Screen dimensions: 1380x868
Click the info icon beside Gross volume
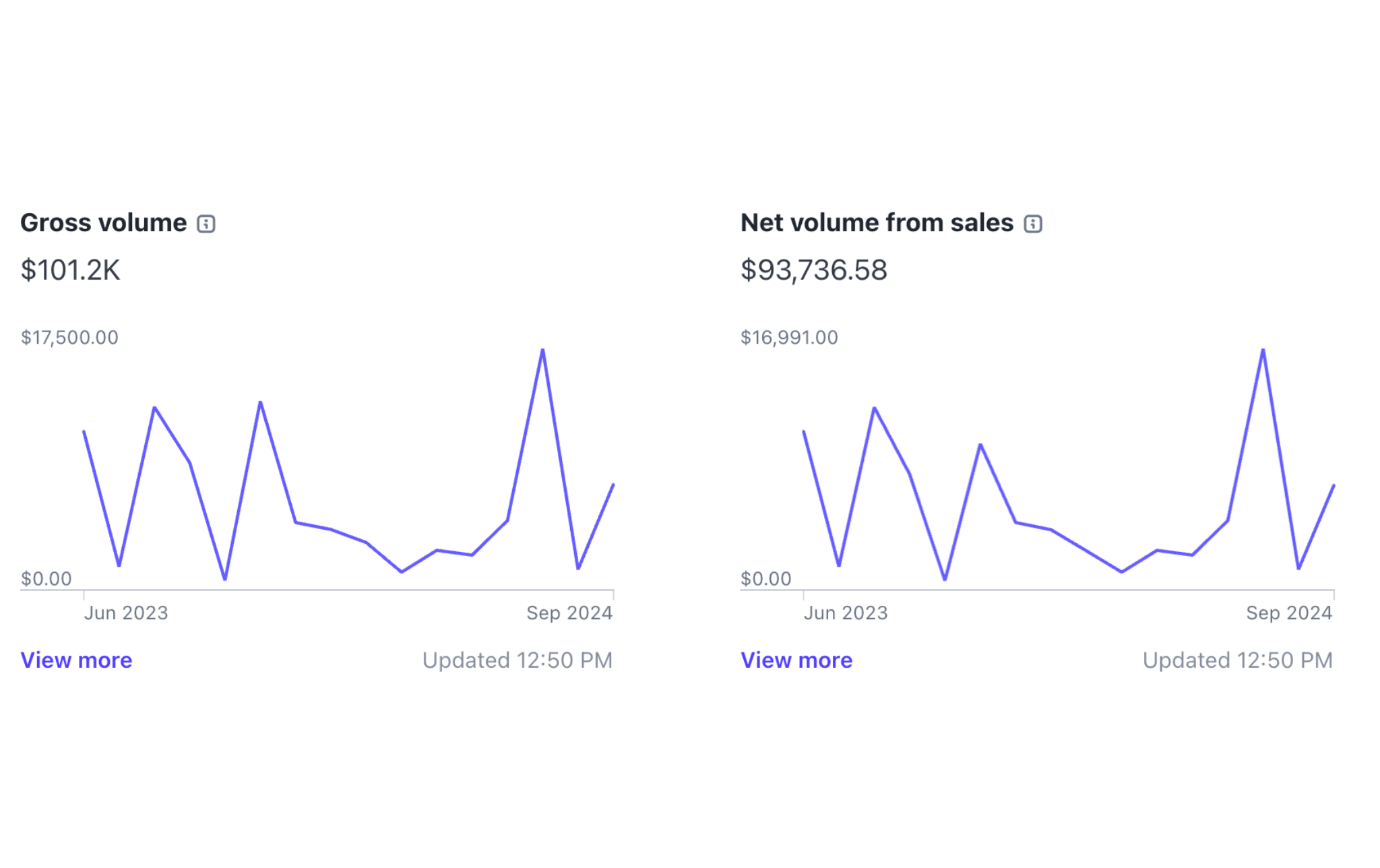[x=206, y=224]
